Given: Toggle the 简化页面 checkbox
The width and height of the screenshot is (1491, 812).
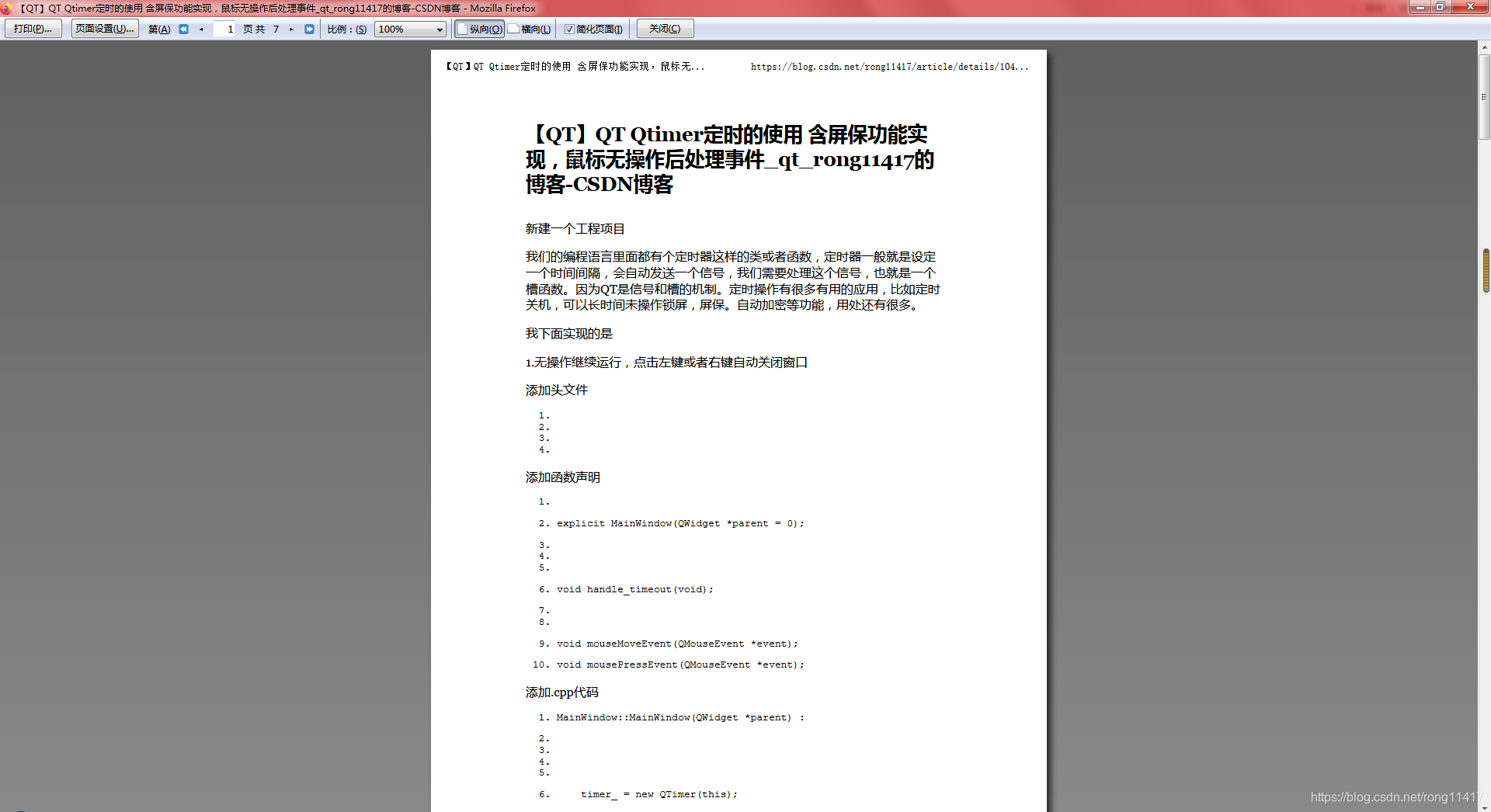Looking at the screenshot, I should [x=569, y=29].
